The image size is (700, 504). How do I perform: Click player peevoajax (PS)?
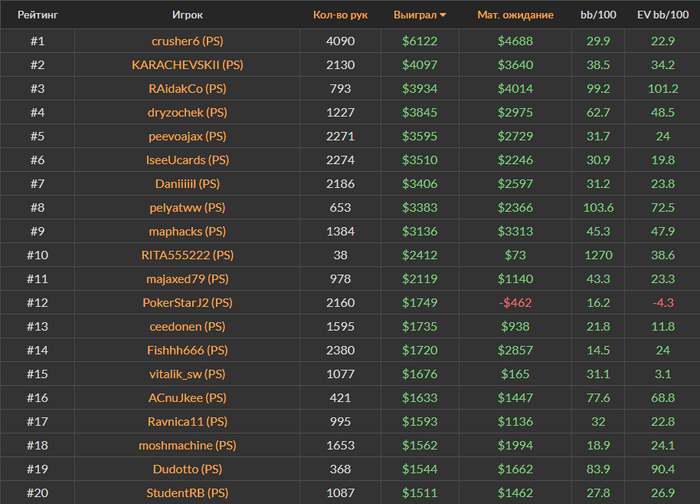pos(187,137)
